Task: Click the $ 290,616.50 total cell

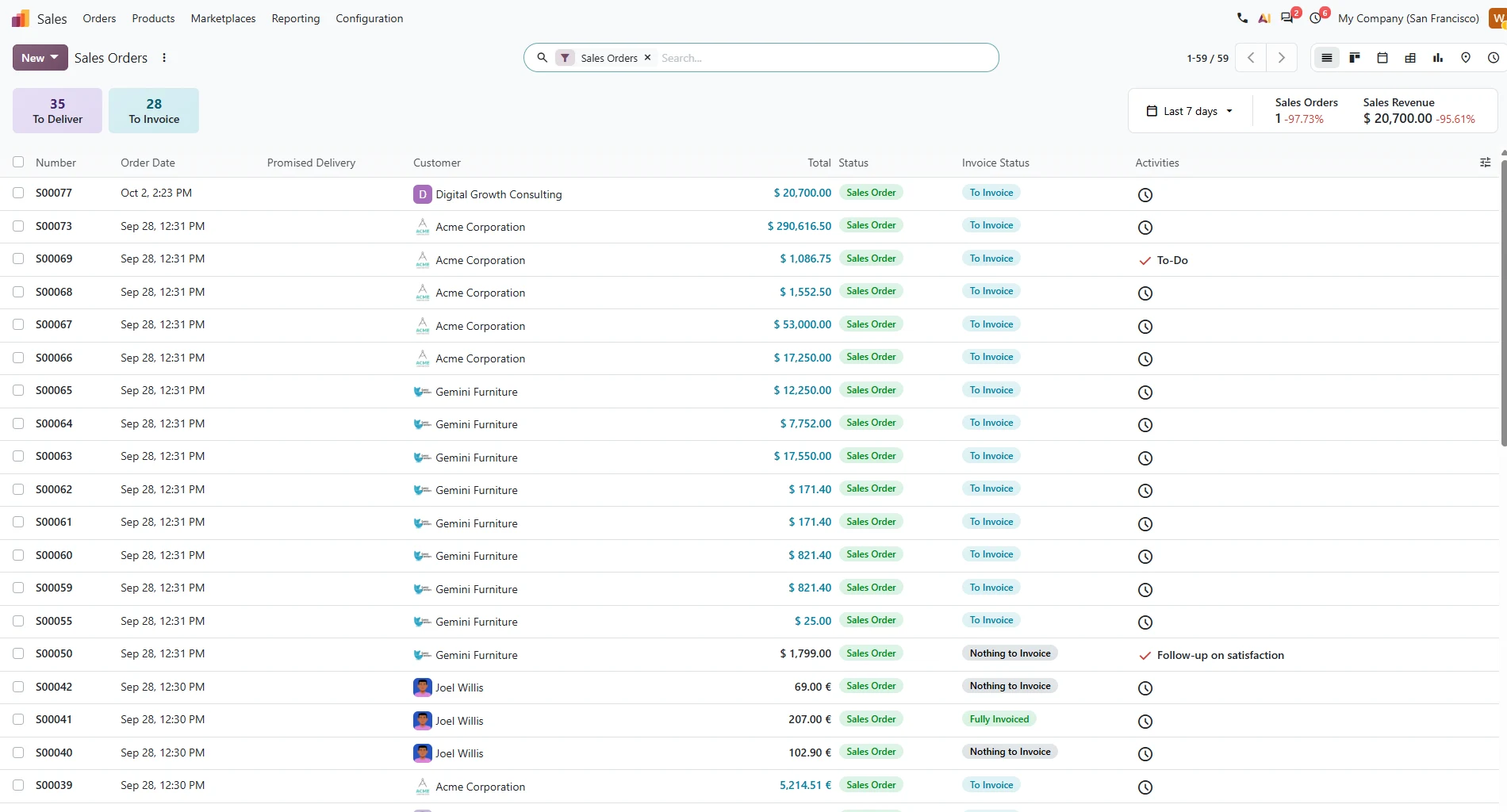Action: click(x=800, y=226)
